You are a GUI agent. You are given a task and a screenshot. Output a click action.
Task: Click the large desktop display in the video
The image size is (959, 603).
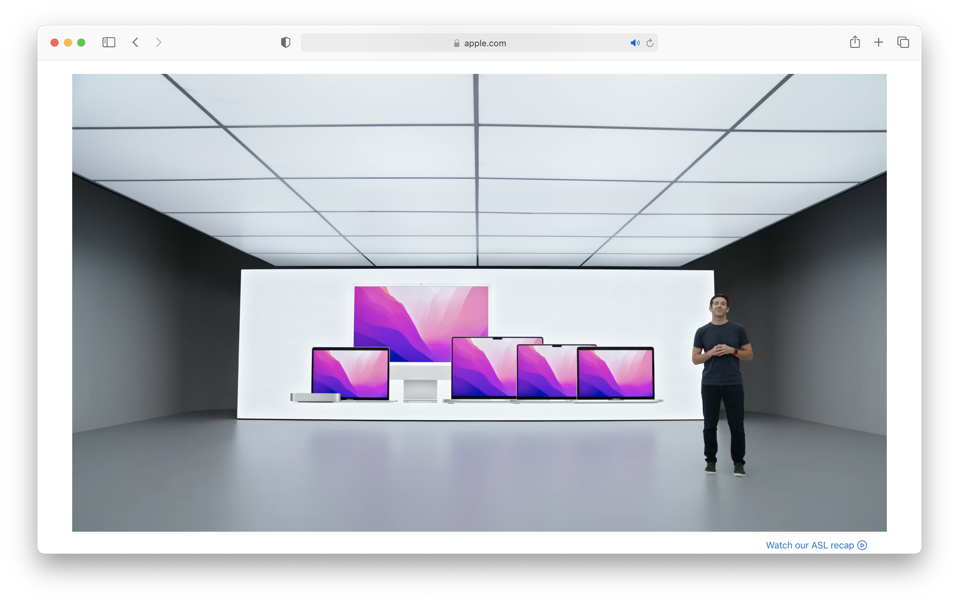tap(421, 322)
